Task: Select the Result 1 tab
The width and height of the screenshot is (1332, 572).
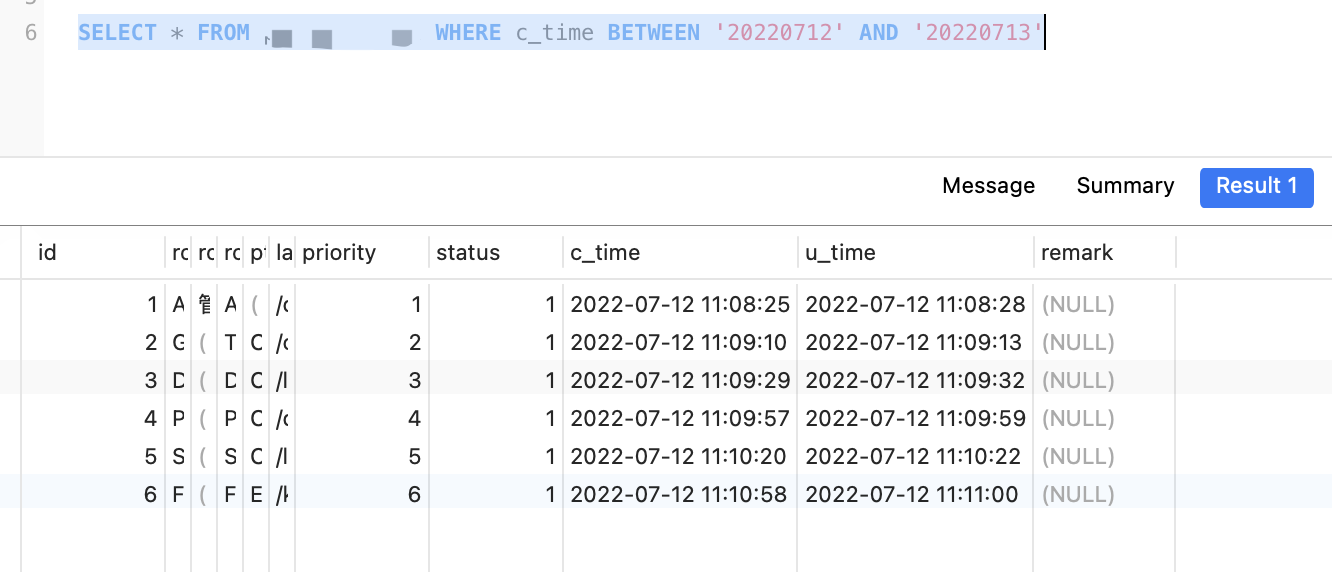Action: tap(1256, 187)
